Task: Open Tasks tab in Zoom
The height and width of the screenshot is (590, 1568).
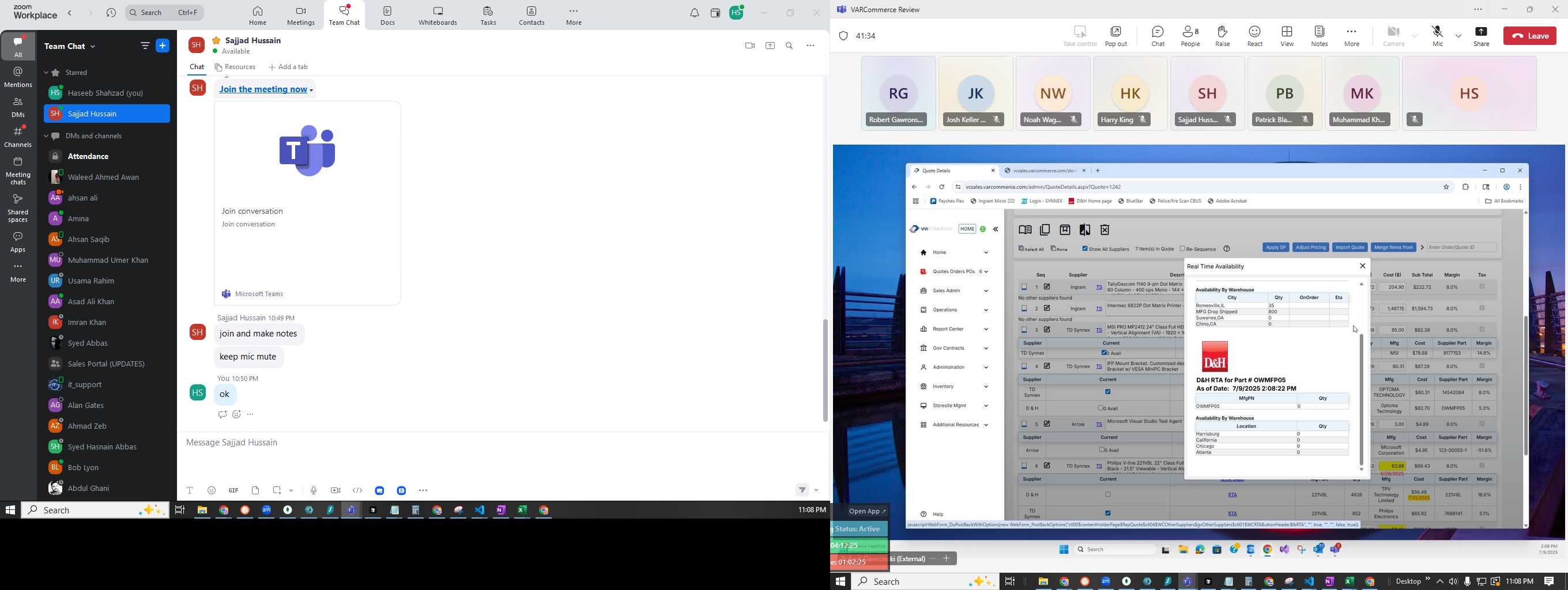Action: pos(488,16)
